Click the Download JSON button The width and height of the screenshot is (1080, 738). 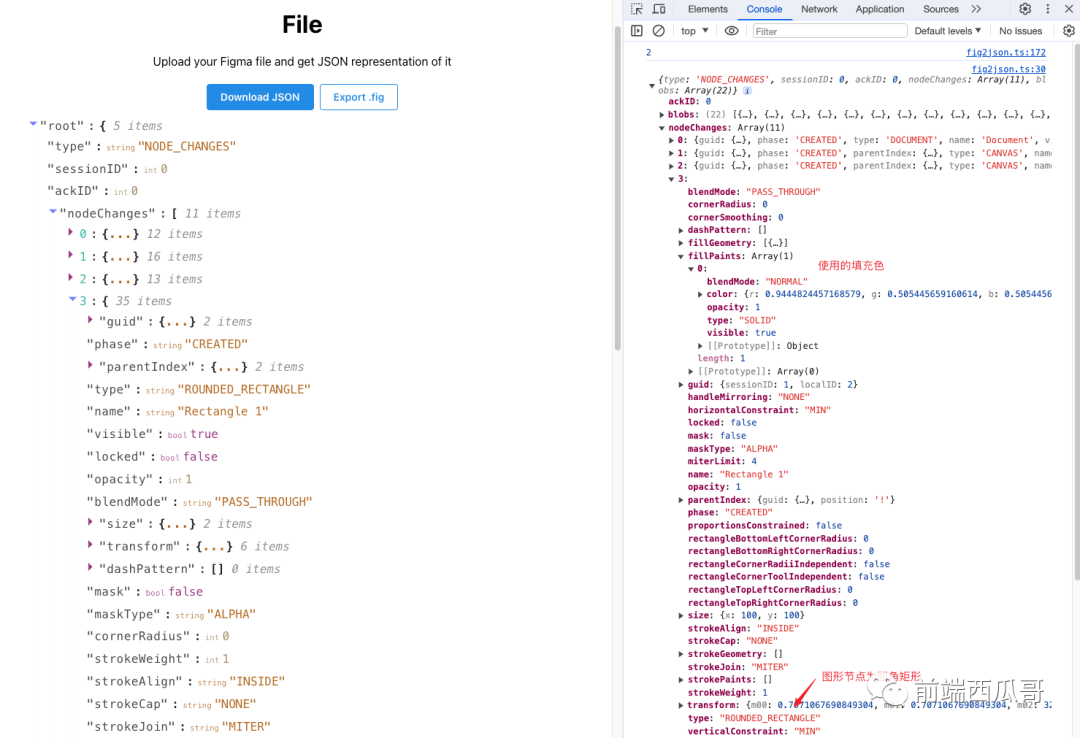260,97
